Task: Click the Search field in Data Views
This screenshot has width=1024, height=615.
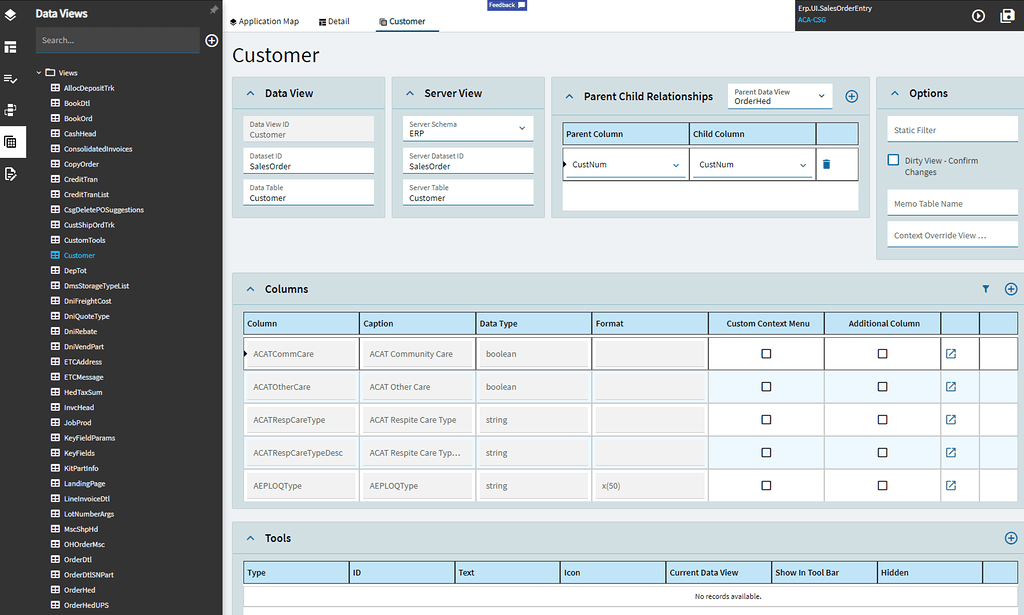Action: (x=117, y=40)
